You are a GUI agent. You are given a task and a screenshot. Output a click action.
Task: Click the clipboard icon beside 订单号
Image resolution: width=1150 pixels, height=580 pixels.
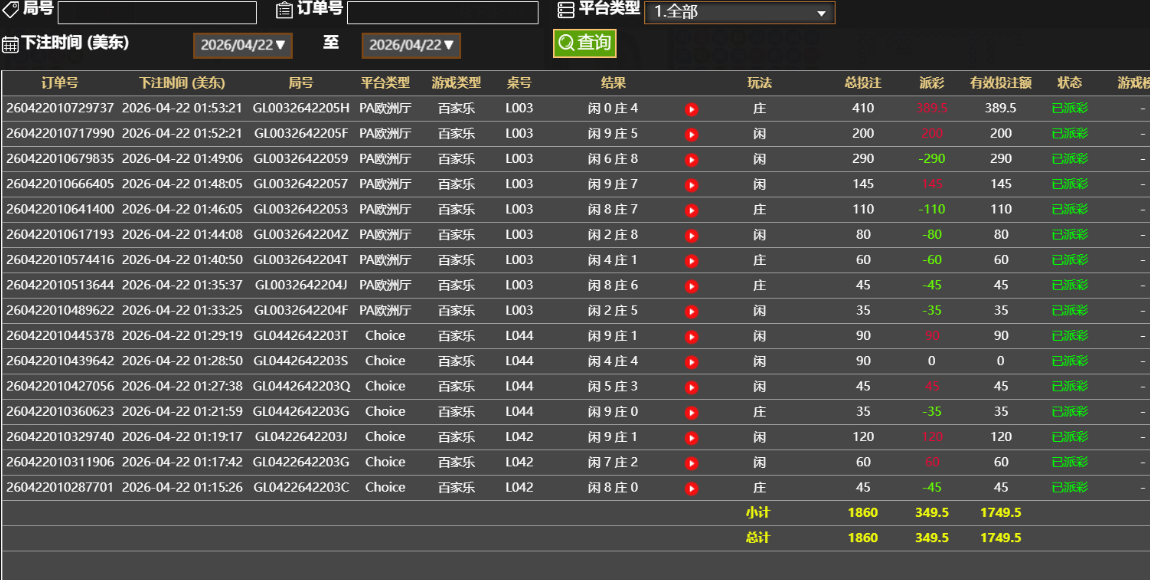pyautogui.click(x=285, y=10)
